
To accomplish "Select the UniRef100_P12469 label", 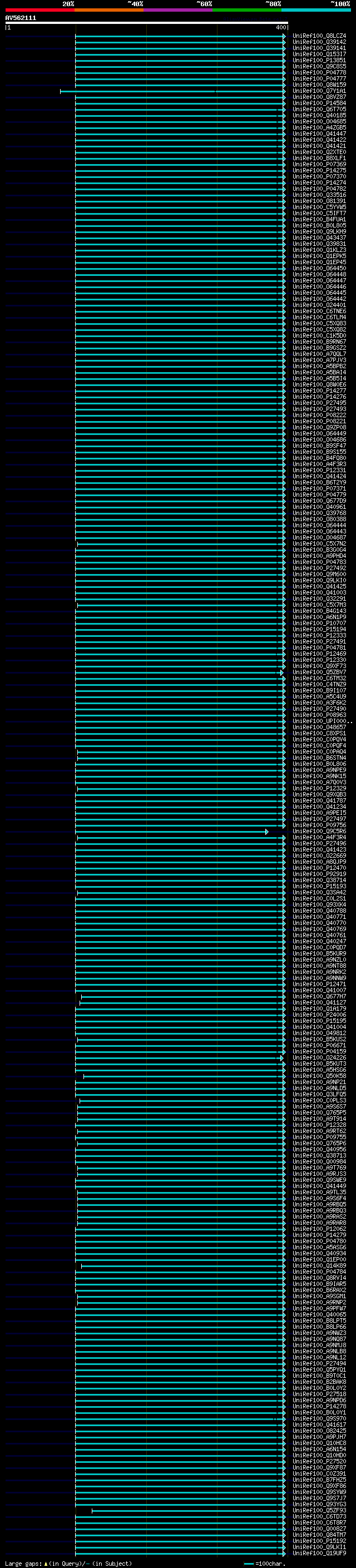I will coord(319,654).
